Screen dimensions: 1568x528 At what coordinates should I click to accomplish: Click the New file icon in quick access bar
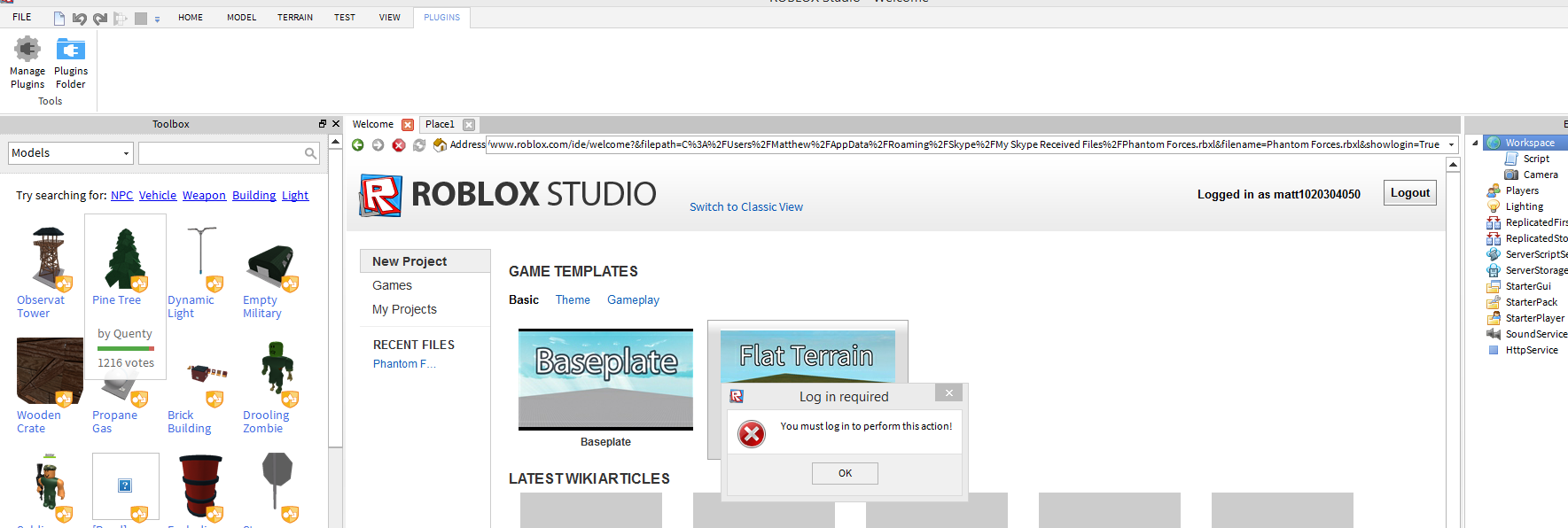59,18
